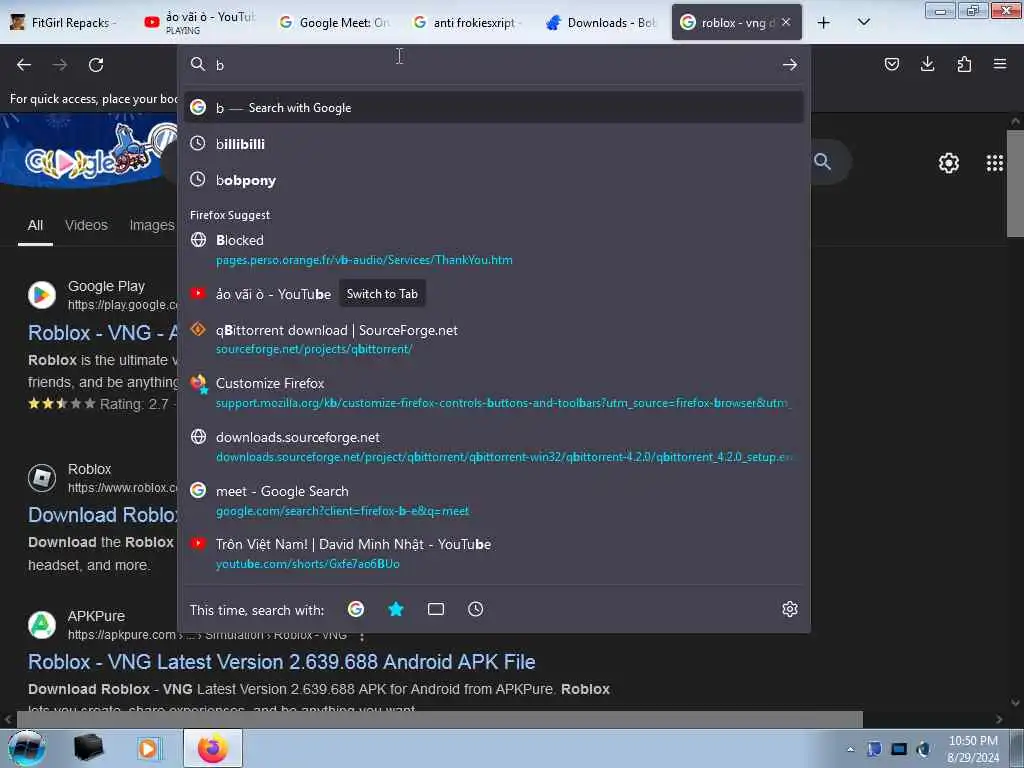The height and width of the screenshot is (768, 1024).
Task: Expand the list all tabs chevron
Action: 863,22
